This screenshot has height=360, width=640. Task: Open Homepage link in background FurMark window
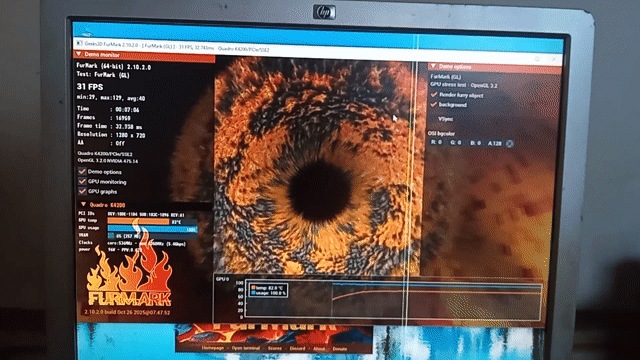(213, 348)
